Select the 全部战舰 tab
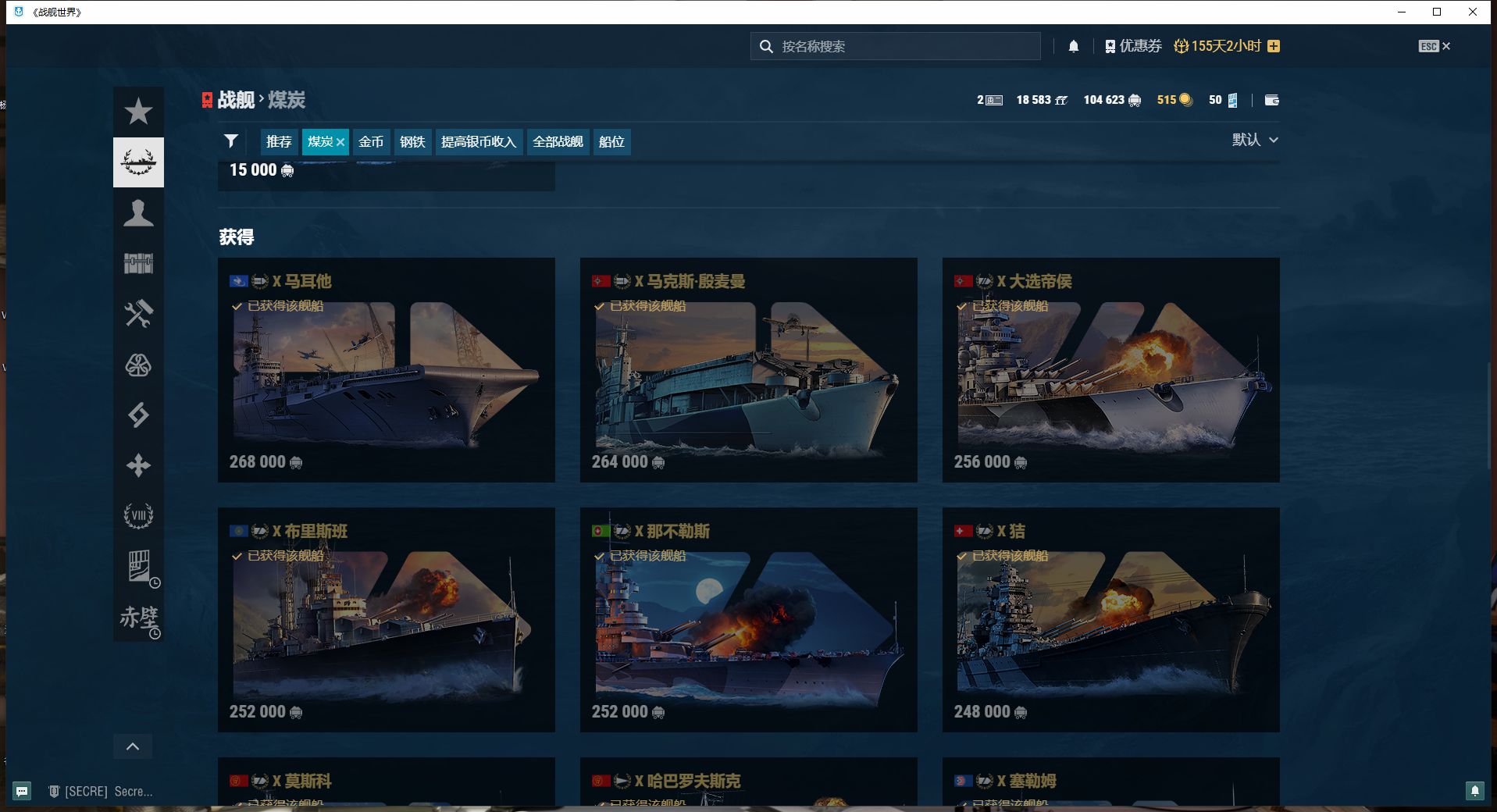The height and width of the screenshot is (812, 1497). [558, 141]
